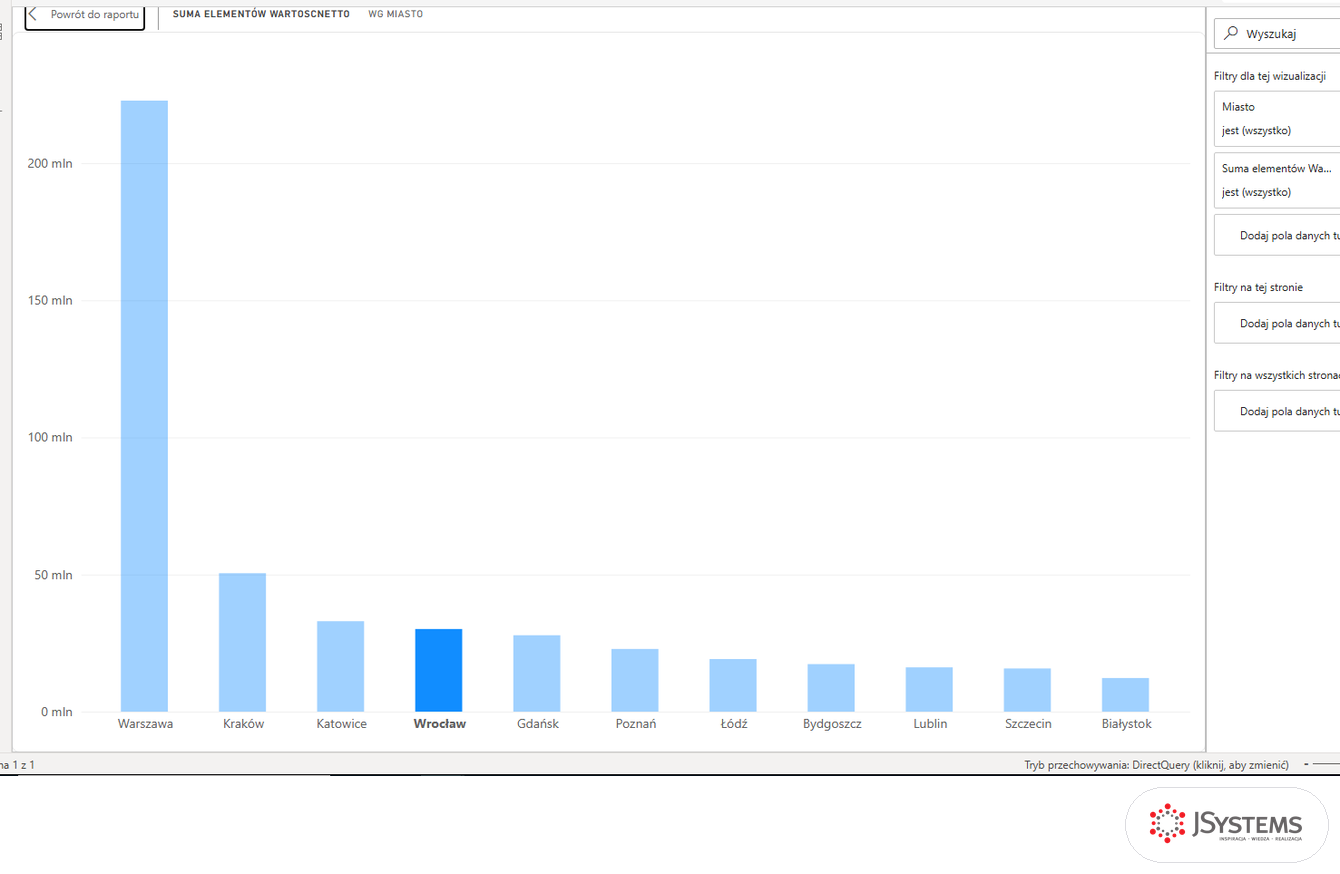Screen dimensions: 1340x874
Task: Select the Poznań bar in chart
Action: pyautogui.click(x=635, y=680)
